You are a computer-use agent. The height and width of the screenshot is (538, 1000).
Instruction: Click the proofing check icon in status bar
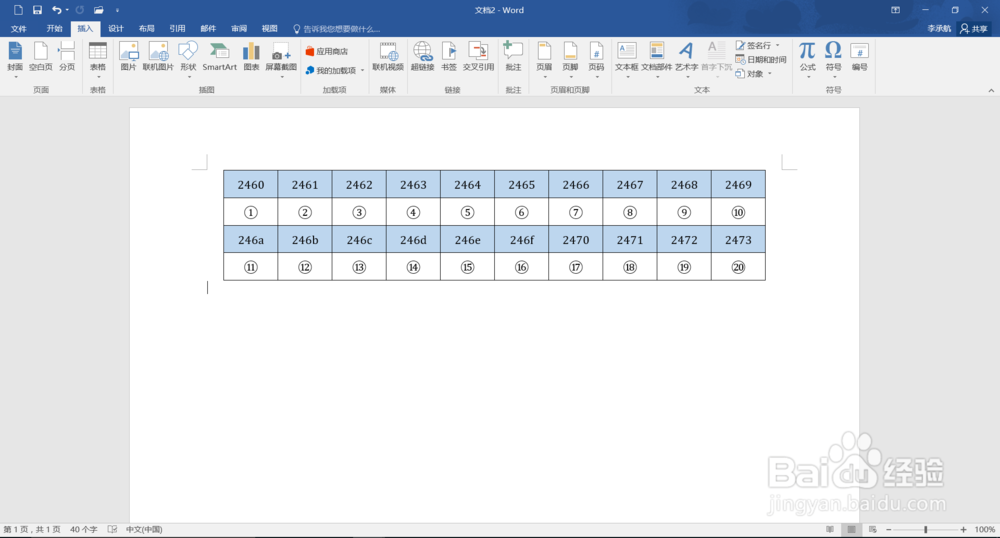click(112, 529)
